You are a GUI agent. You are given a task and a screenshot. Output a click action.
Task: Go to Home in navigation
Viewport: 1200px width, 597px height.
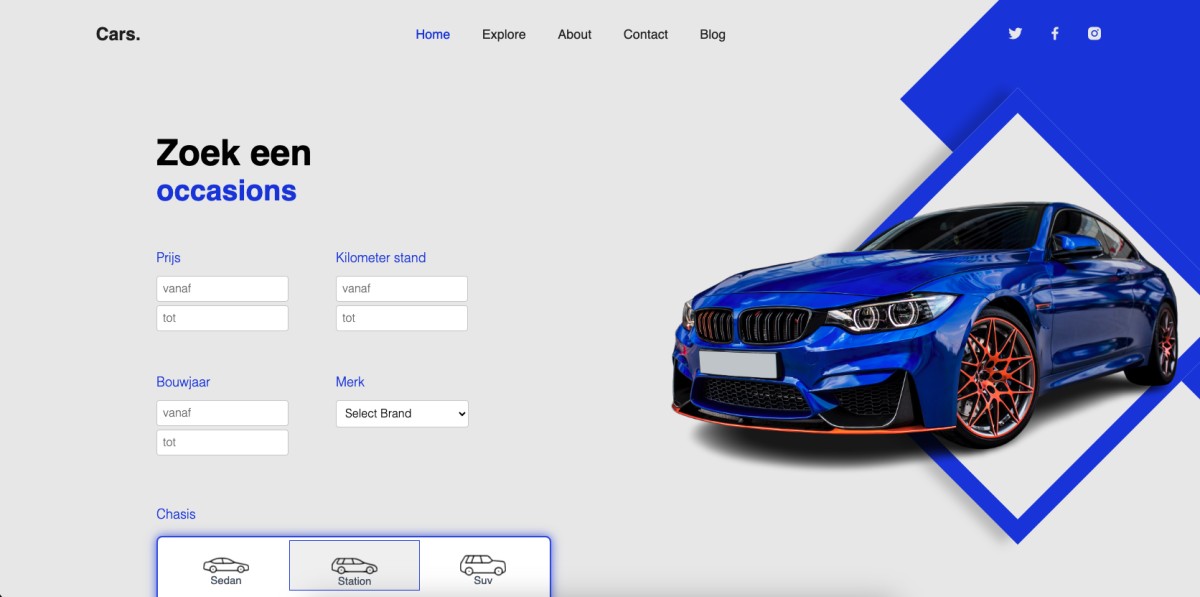point(433,34)
